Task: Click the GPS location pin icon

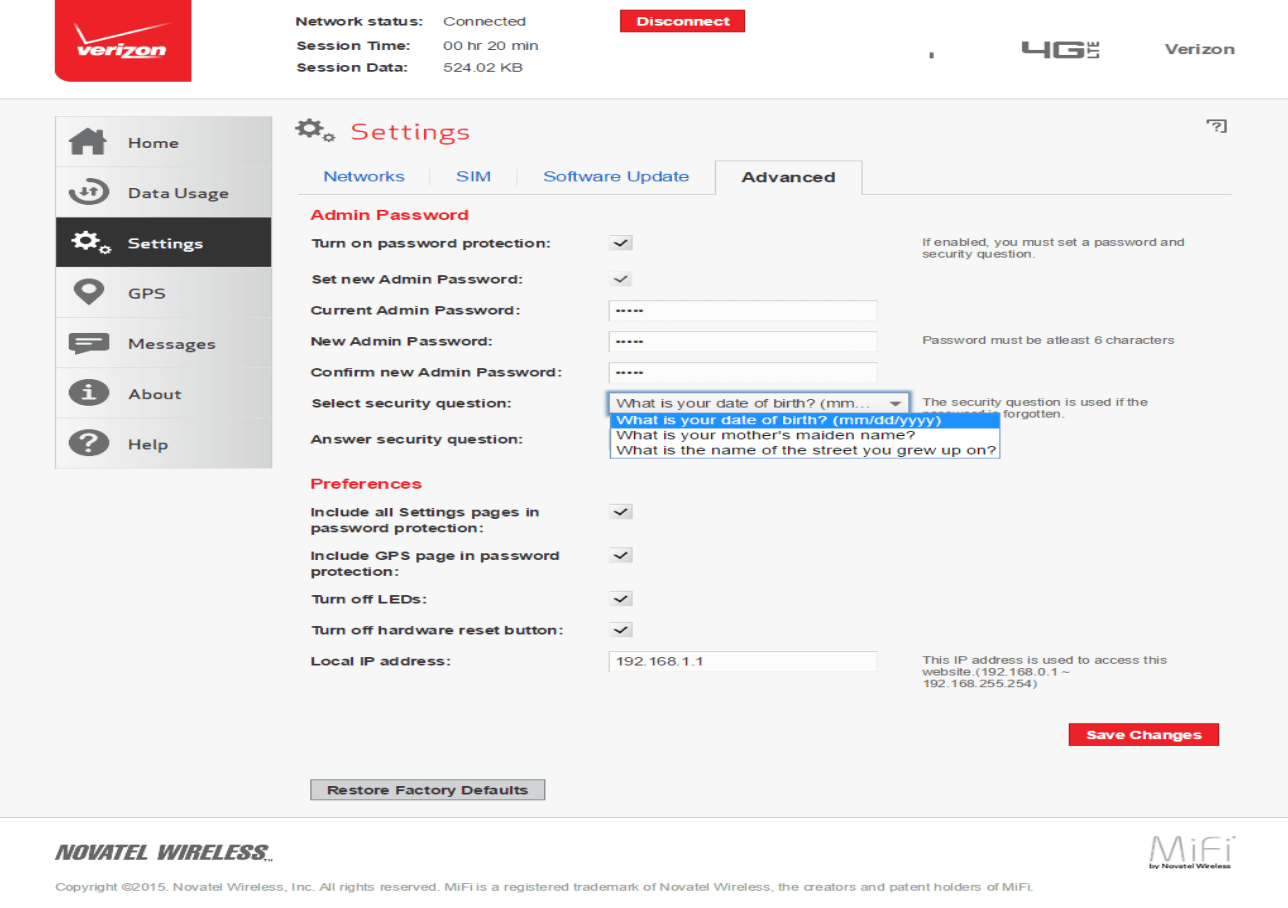Action: tap(88, 293)
